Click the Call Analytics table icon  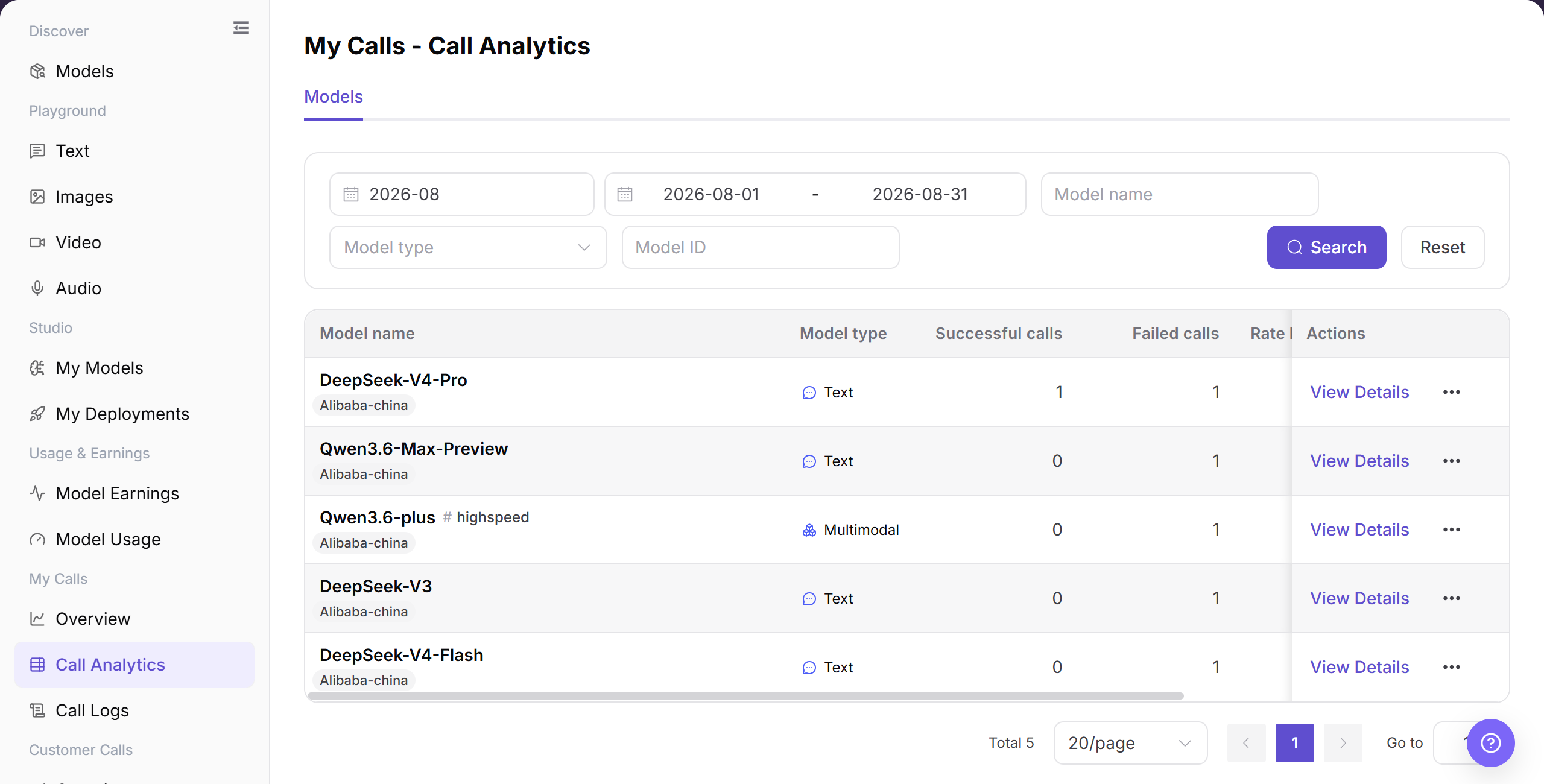pos(37,665)
